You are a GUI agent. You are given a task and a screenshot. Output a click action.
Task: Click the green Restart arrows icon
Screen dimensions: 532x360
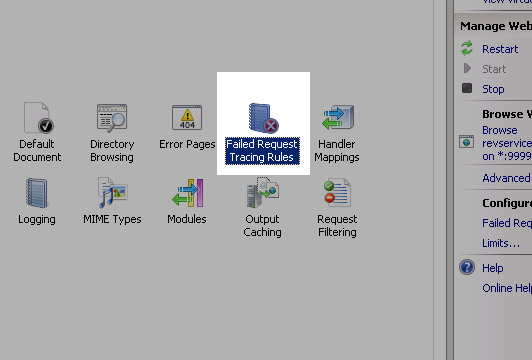tap(467, 48)
